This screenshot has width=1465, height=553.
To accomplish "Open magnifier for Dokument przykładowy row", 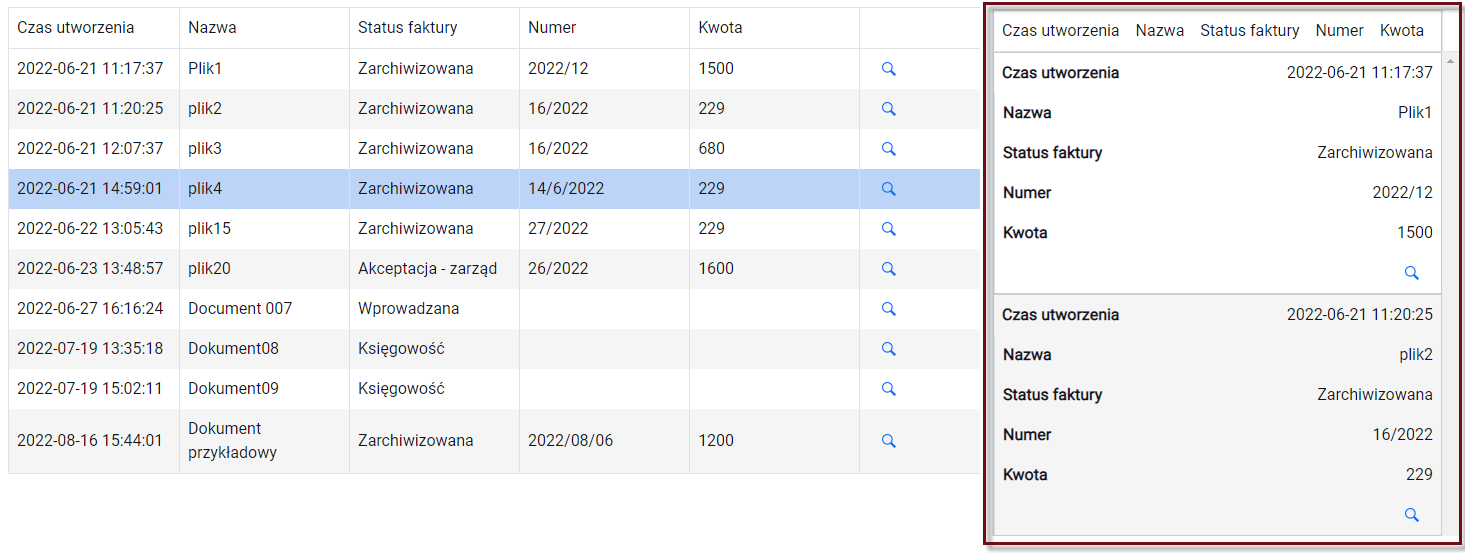I will (888, 441).
